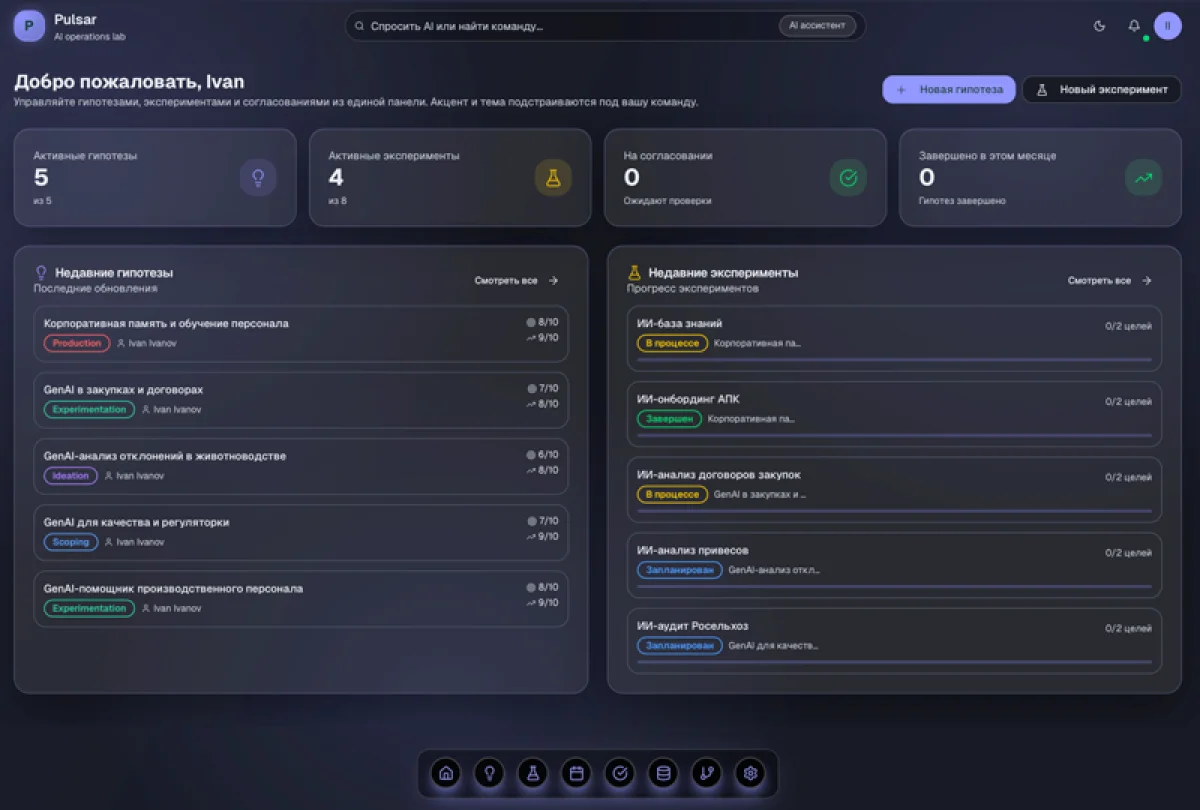Click Смотреть все for recent hypotheses

pyautogui.click(x=517, y=281)
